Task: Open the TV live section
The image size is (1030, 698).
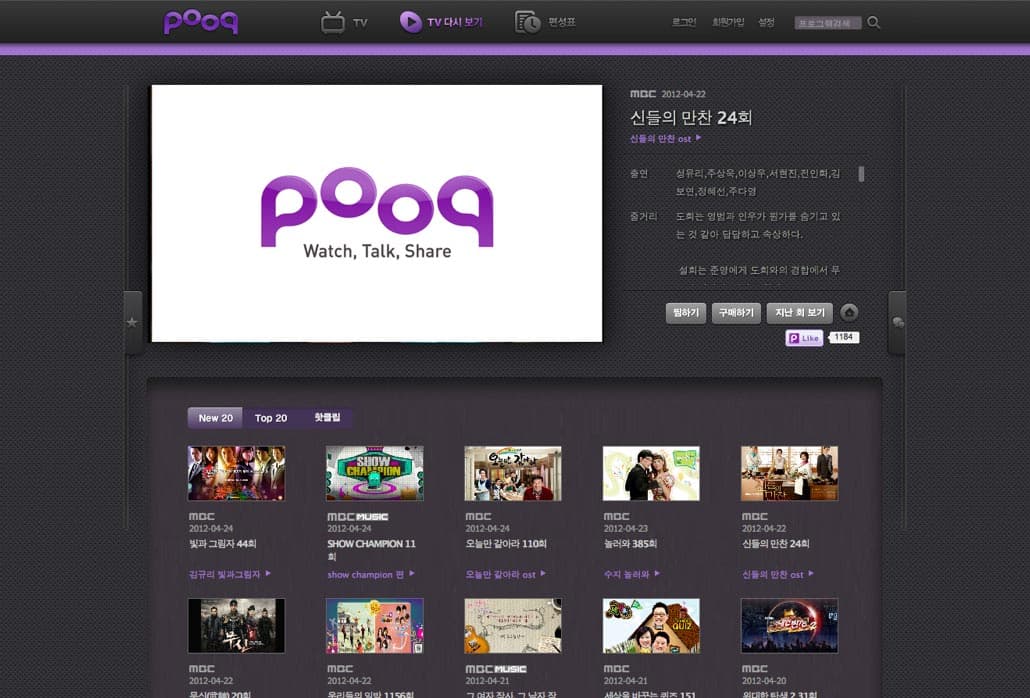Action: click(x=344, y=22)
